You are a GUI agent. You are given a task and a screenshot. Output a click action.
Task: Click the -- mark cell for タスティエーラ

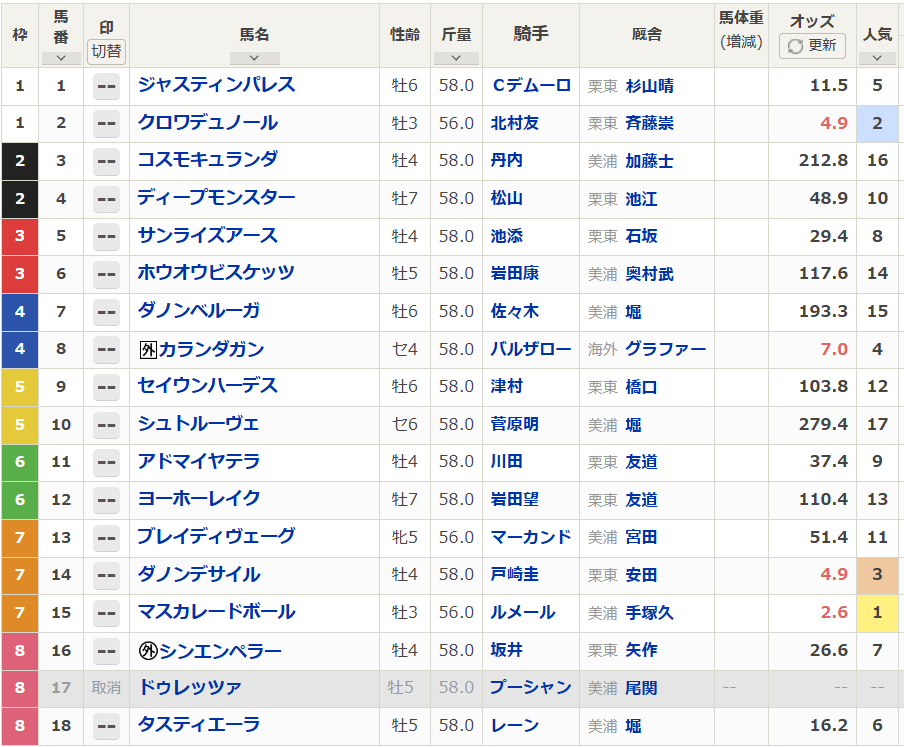coord(105,725)
